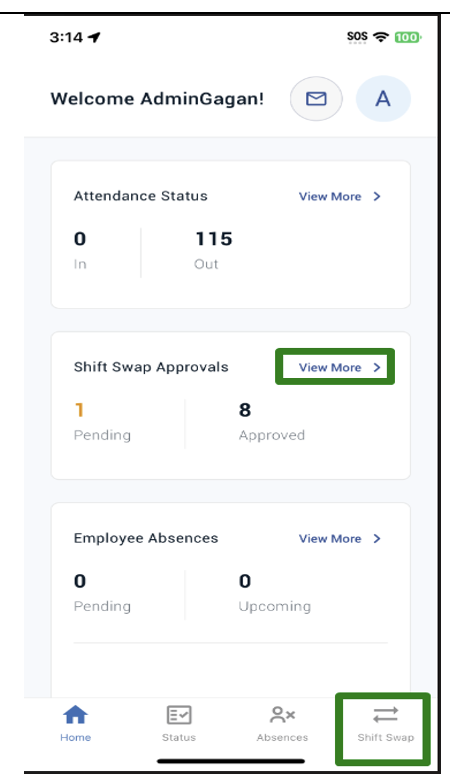Switch to the Status tab label

(179, 737)
